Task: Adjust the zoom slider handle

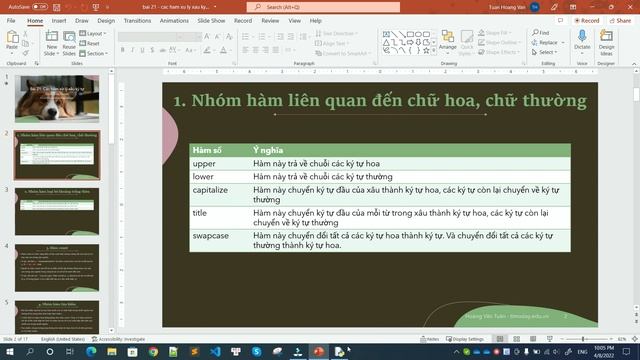Action: [583, 339]
